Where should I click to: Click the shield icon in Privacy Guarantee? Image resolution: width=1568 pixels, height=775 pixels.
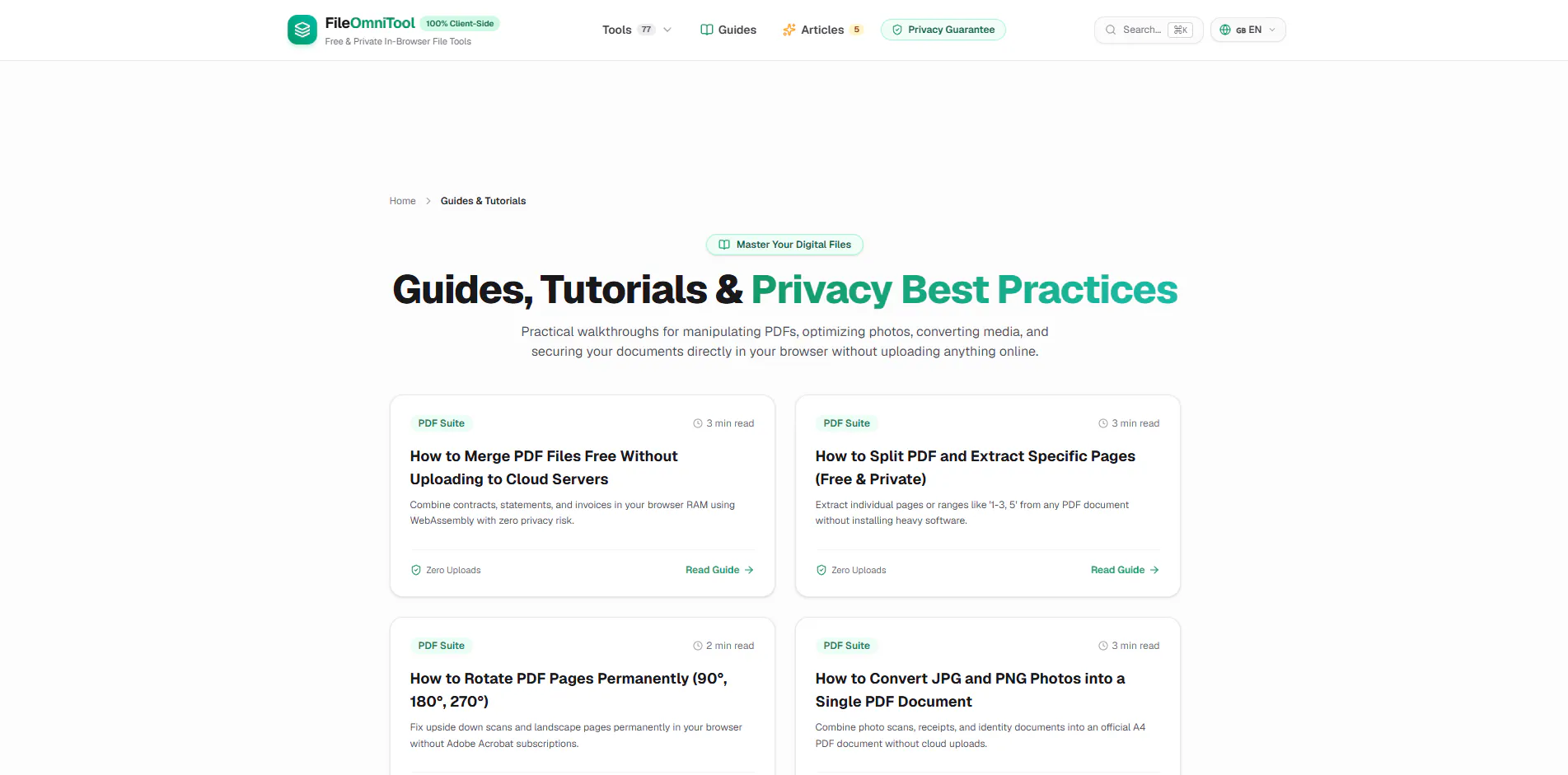point(897,30)
